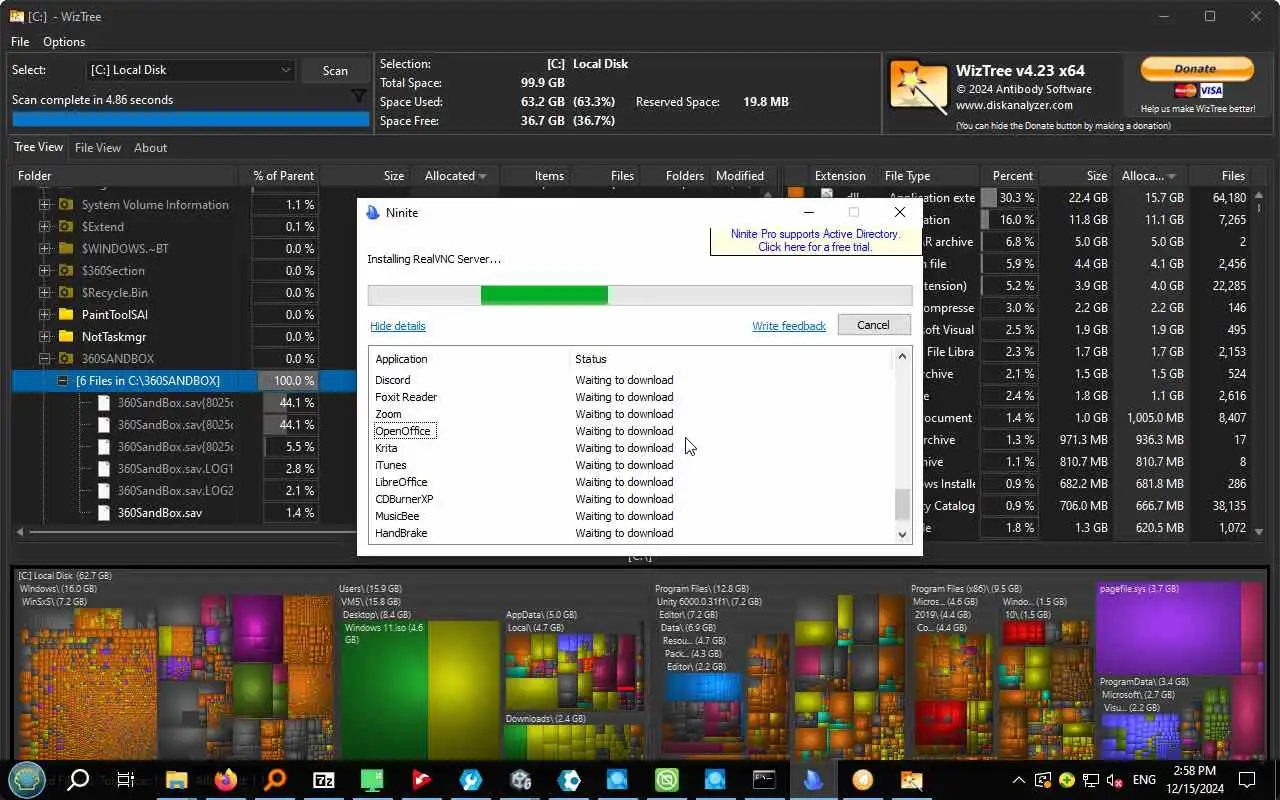This screenshot has height=800, width=1280.
Task: Switch to the Tree View tab
Action: pyautogui.click(x=38, y=147)
